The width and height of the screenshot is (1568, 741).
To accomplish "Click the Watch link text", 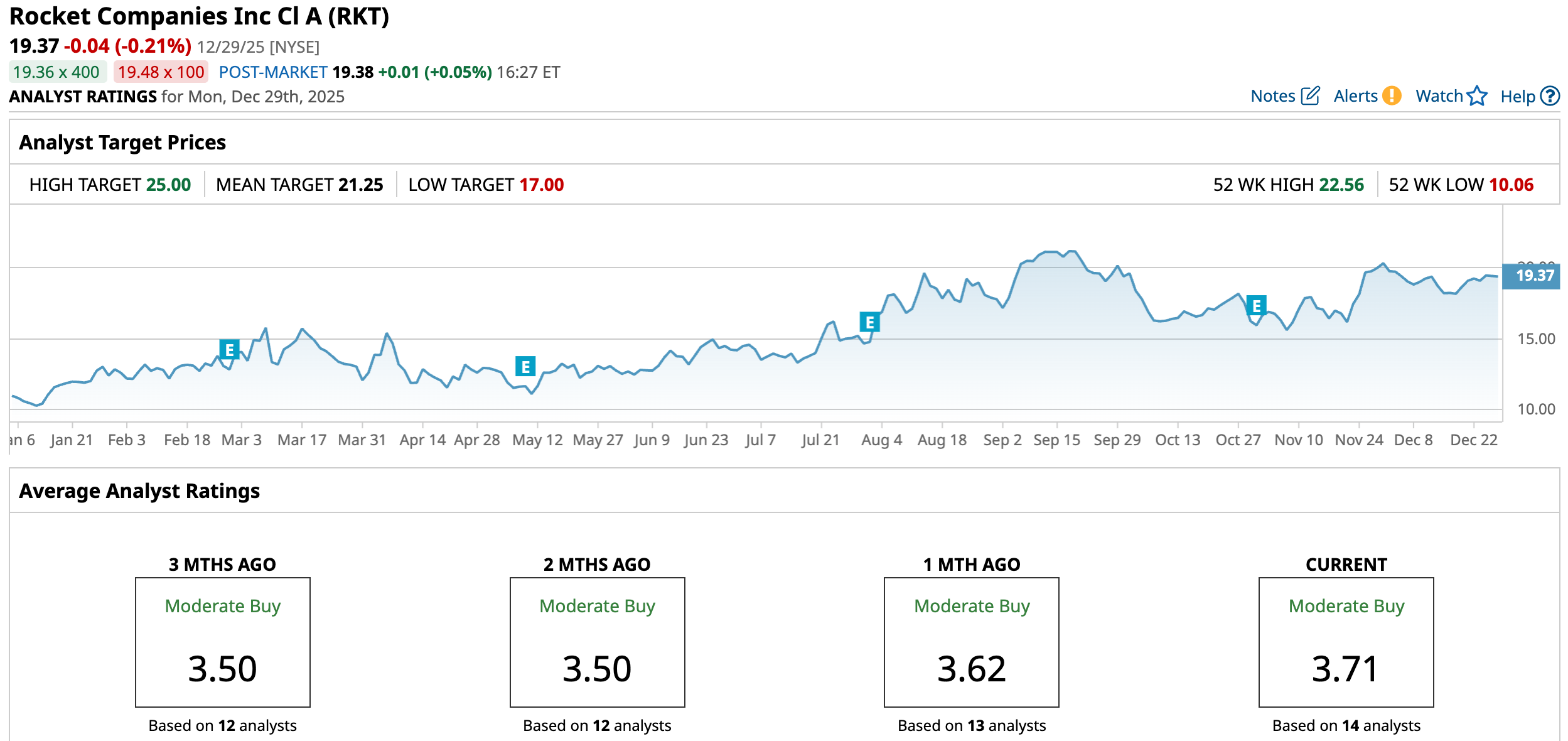I will [x=1439, y=96].
